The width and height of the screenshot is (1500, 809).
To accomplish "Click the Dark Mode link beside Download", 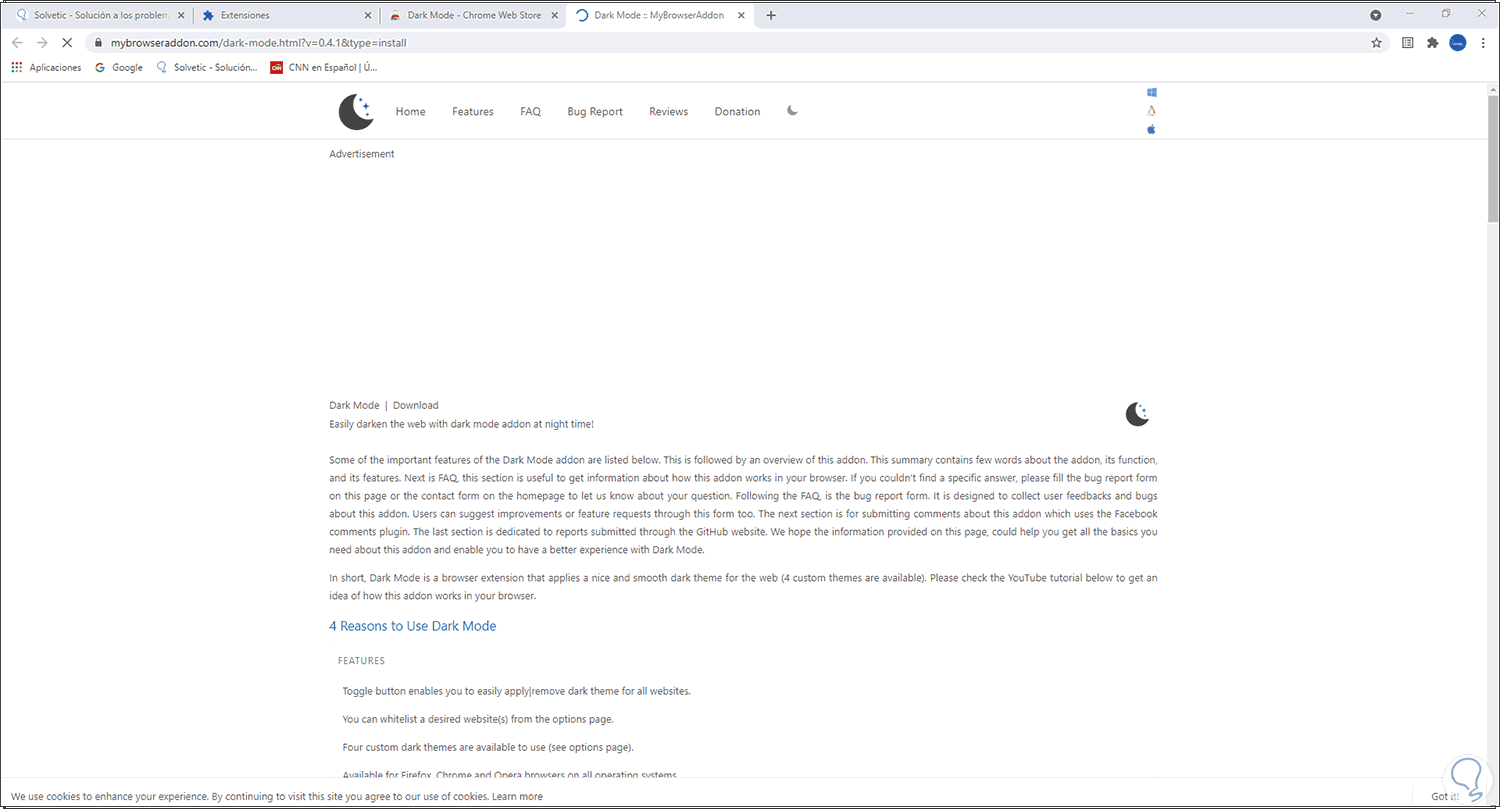I will click(x=354, y=405).
